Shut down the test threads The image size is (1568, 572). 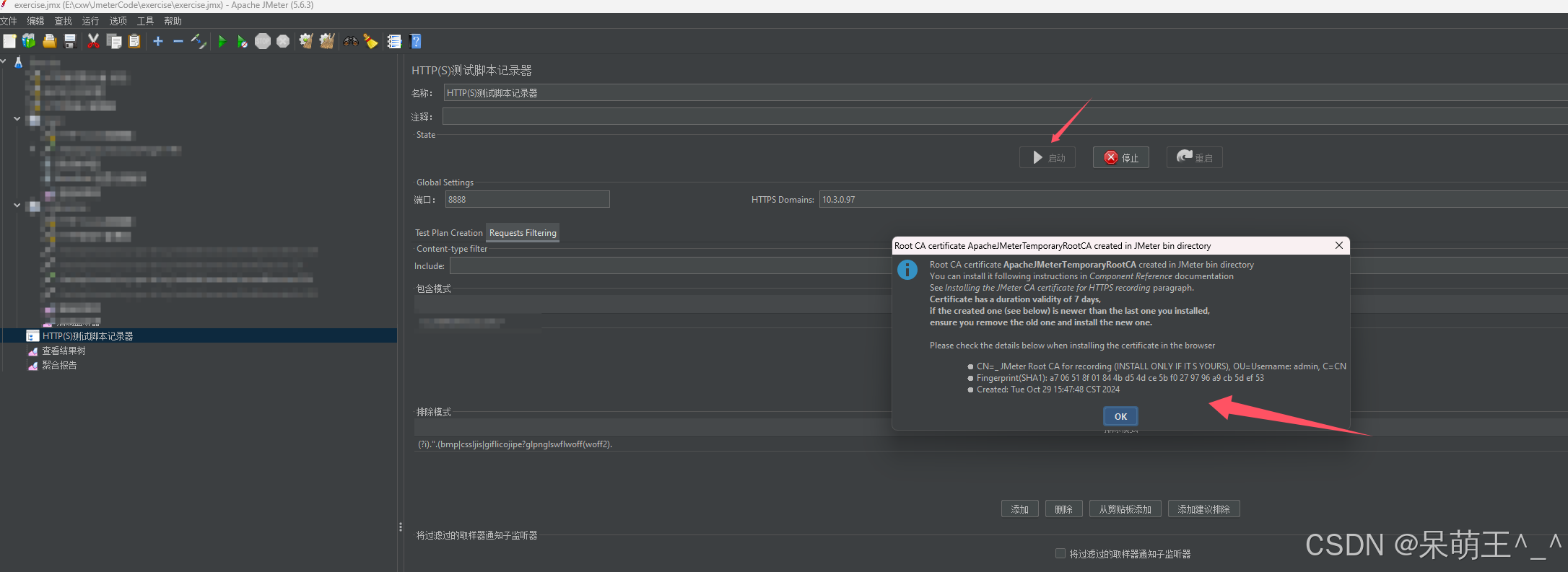[283, 41]
